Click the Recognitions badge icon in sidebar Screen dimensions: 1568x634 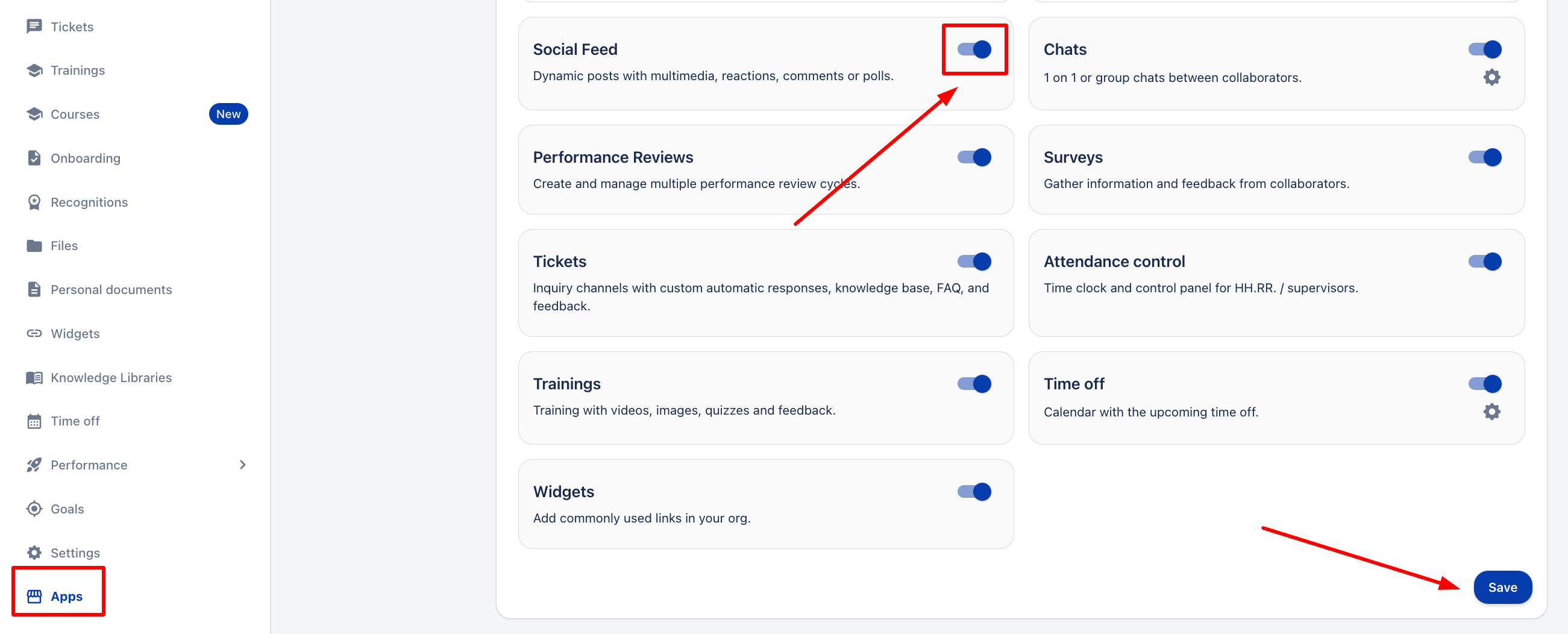pyautogui.click(x=34, y=202)
